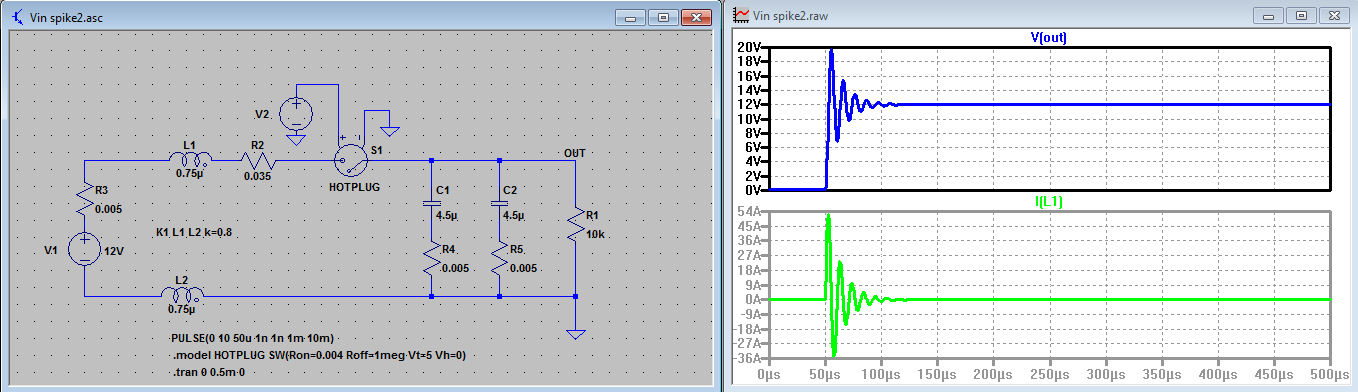This screenshot has height=392, width=1358.
Task: Click the 500µs time axis label
Action: click(x=1330, y=375)
